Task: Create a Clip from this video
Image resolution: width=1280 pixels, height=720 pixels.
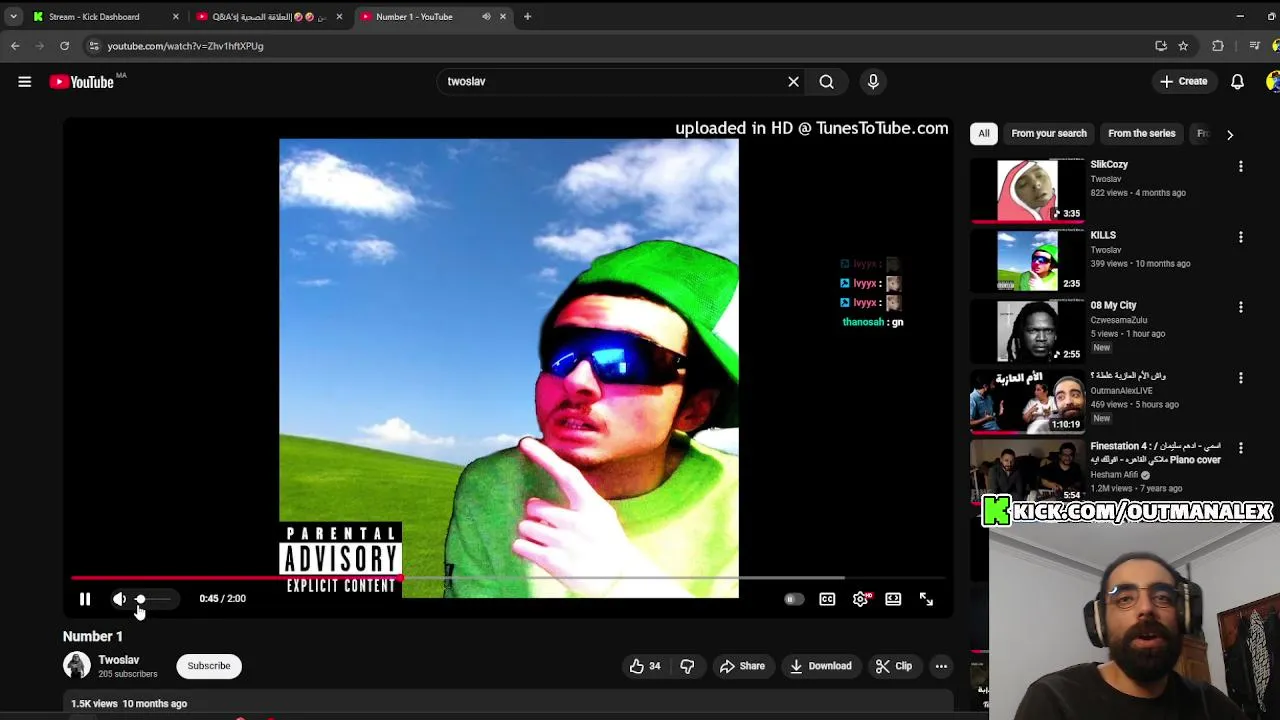Action: (894, 666)
